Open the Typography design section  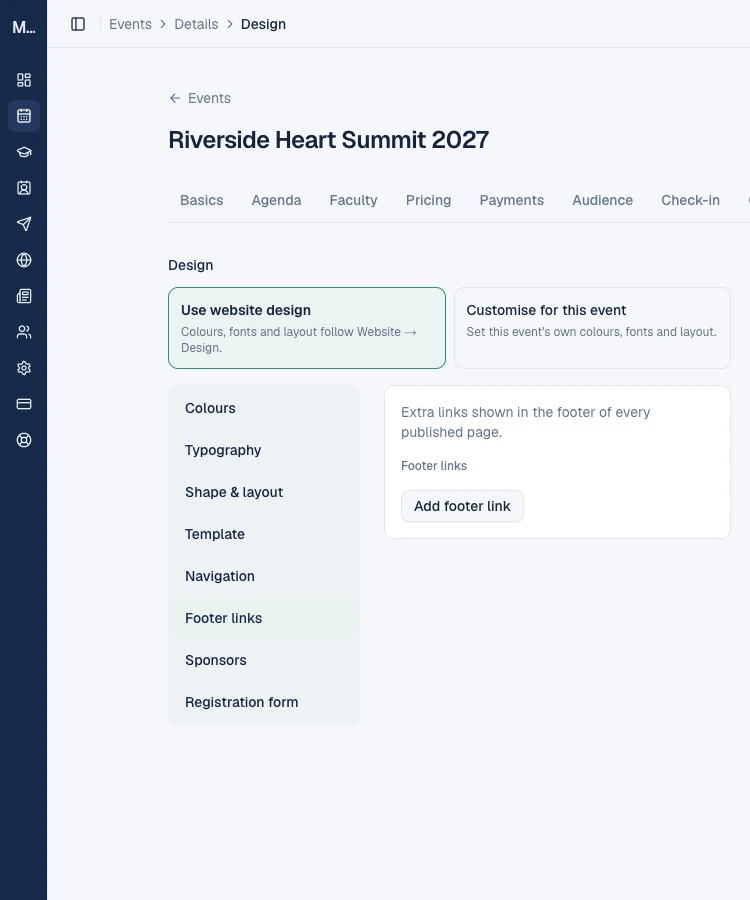[x=264, y=450]
